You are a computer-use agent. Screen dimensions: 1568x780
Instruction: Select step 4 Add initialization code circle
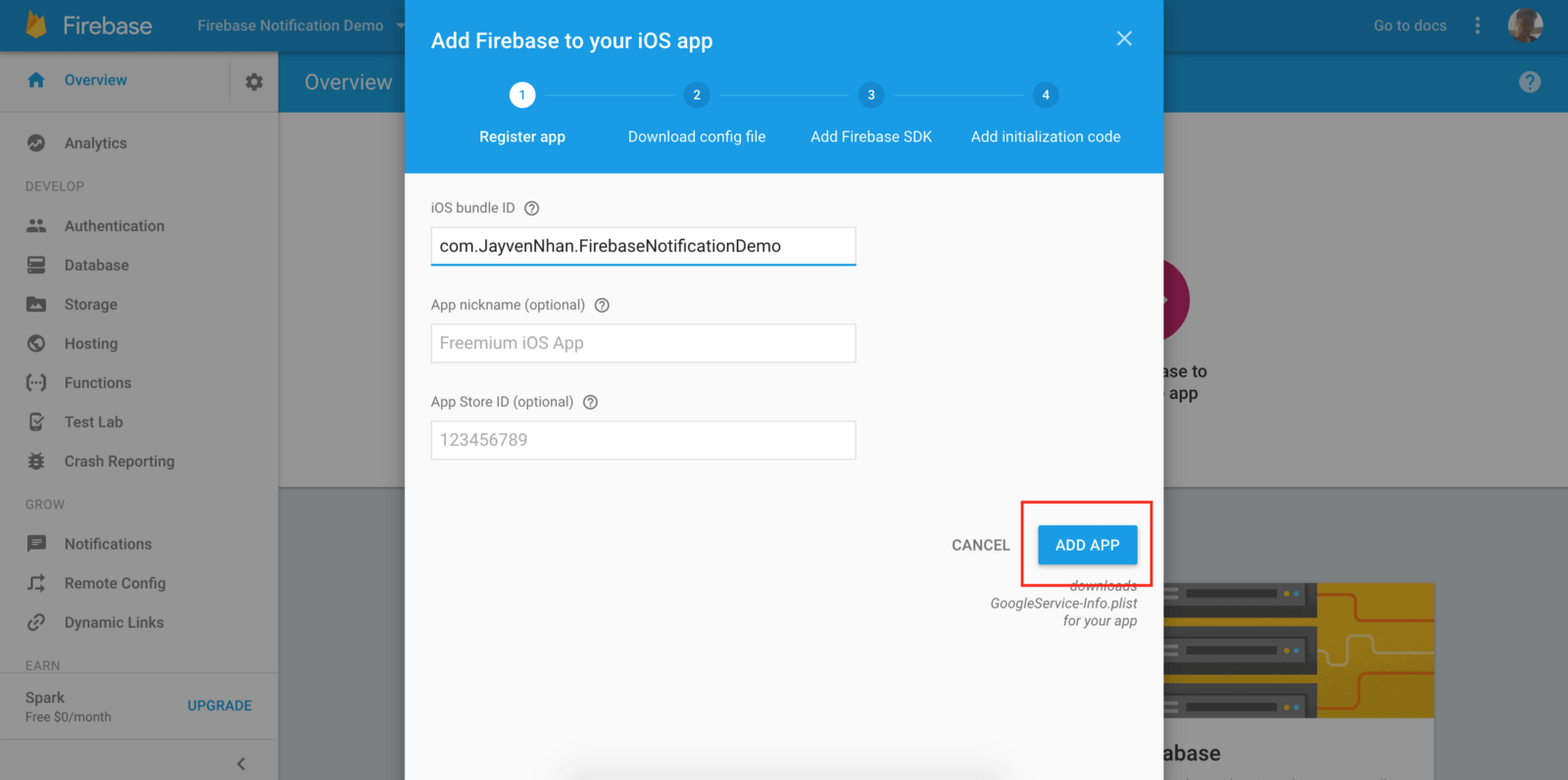click(1046, 95)
